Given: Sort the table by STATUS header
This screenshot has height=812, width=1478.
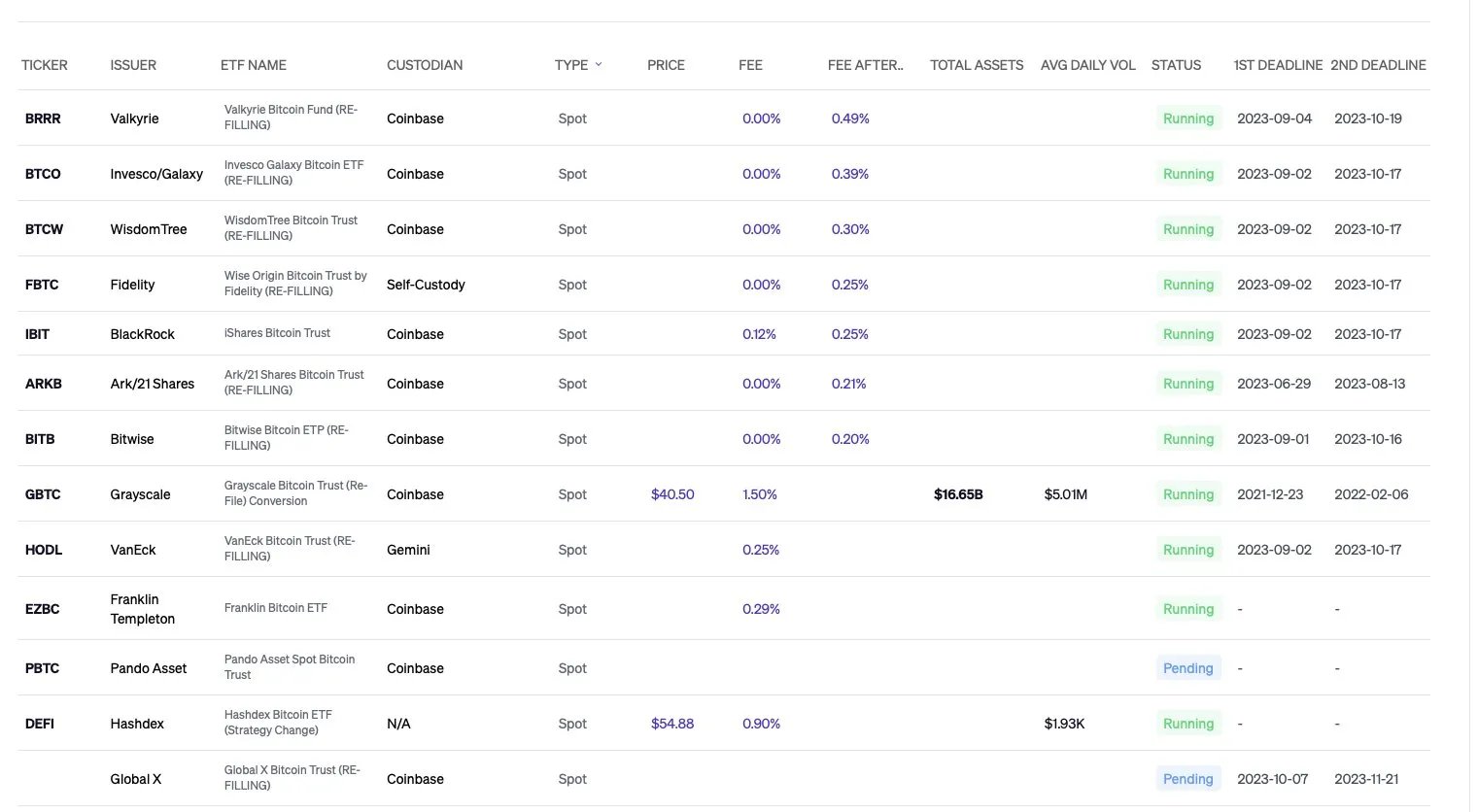Looking at the screenshot, I should pos(1176,65).
